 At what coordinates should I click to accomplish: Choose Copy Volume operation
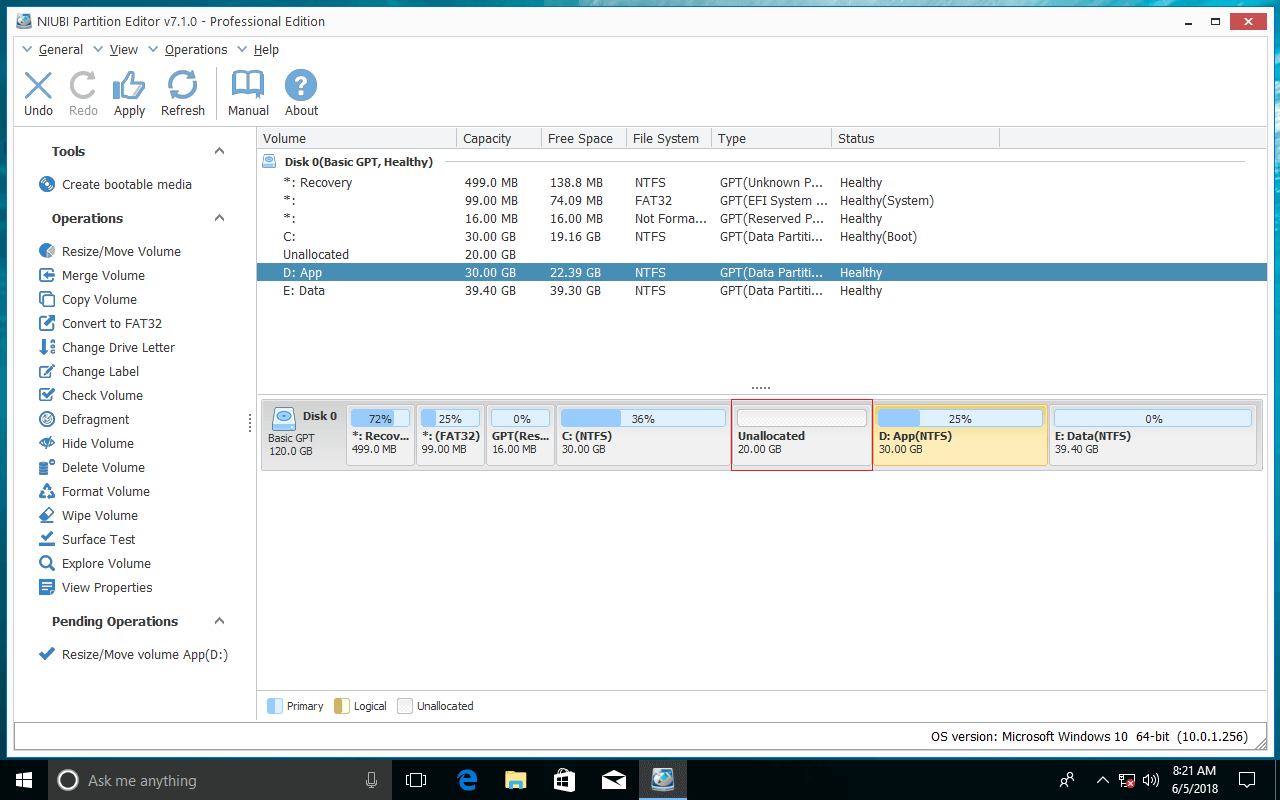coord(87,299)
